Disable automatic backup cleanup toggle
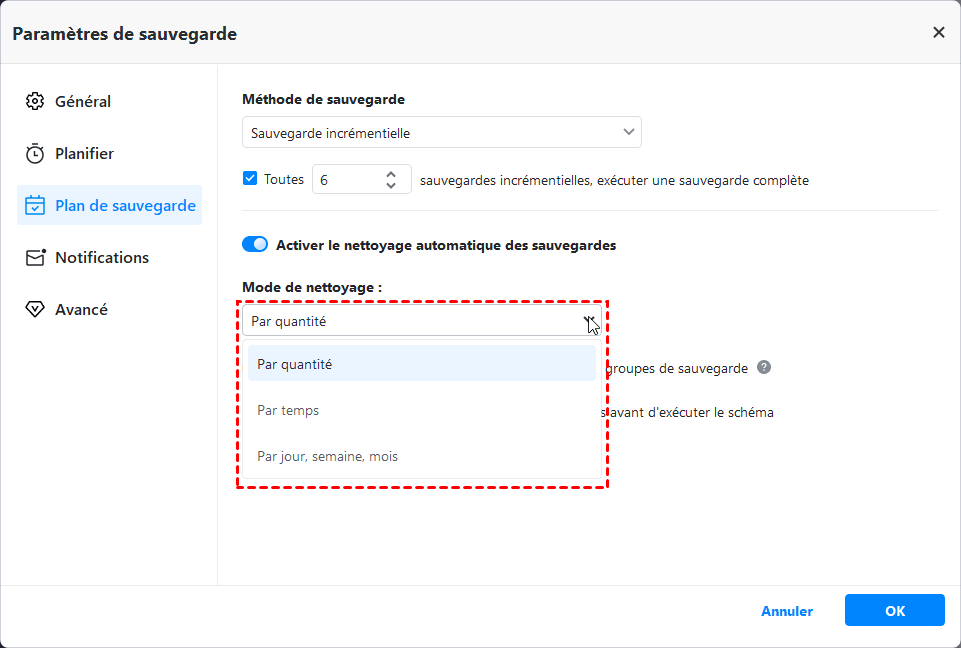Viewport: 961px width, 648px height. pos(255,244)
